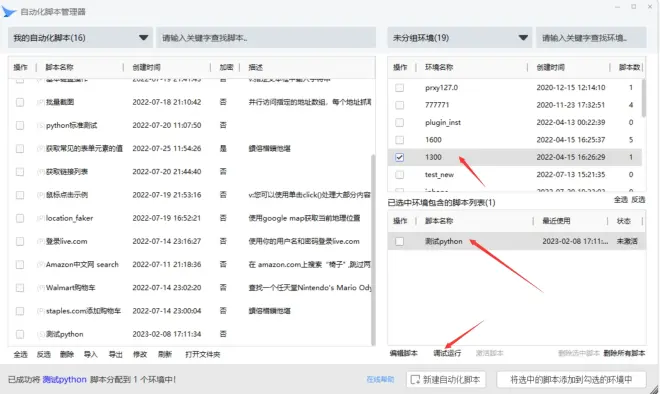Tick the checkbox for python标准测试 script
This screenshot has width=660, height=394.
click(20, 125)
